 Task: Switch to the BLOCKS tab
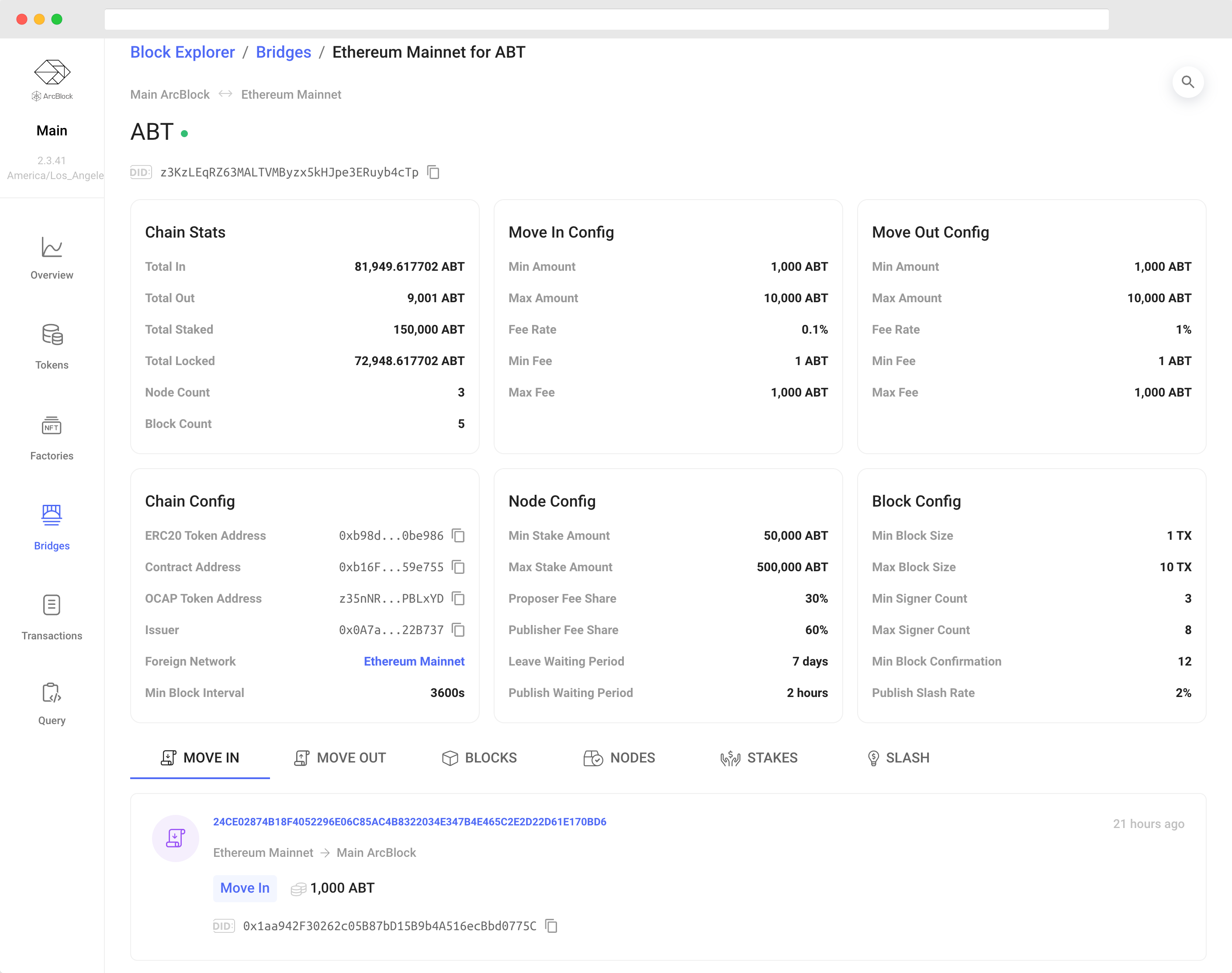point(479,758)
